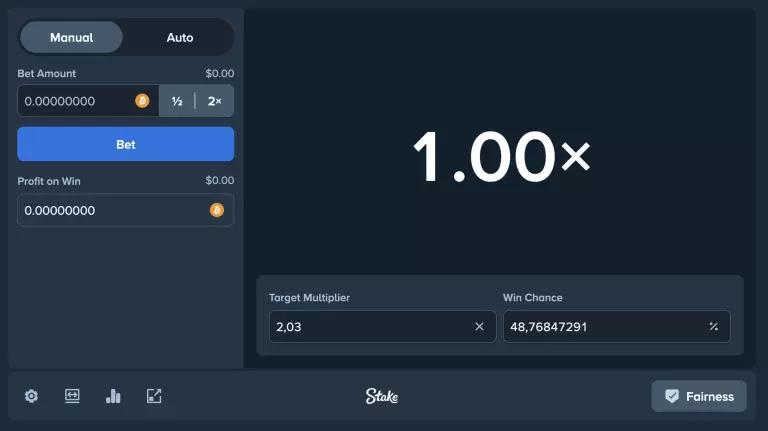768x431 pixels.
Task: Toggle theatre mode icon
Action: pyautogui.click(x=72, y=396)
